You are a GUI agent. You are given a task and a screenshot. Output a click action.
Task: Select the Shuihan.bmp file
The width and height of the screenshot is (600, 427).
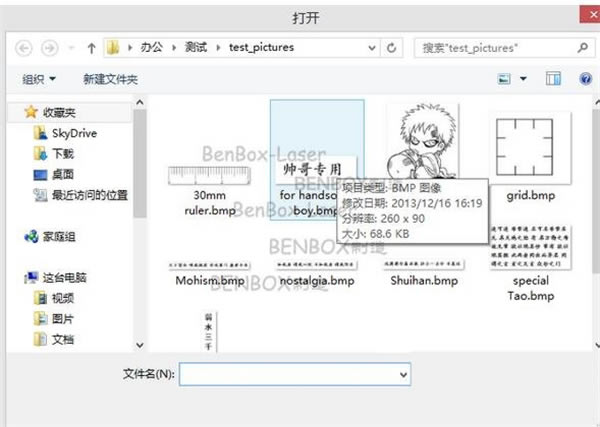[424, 274]
